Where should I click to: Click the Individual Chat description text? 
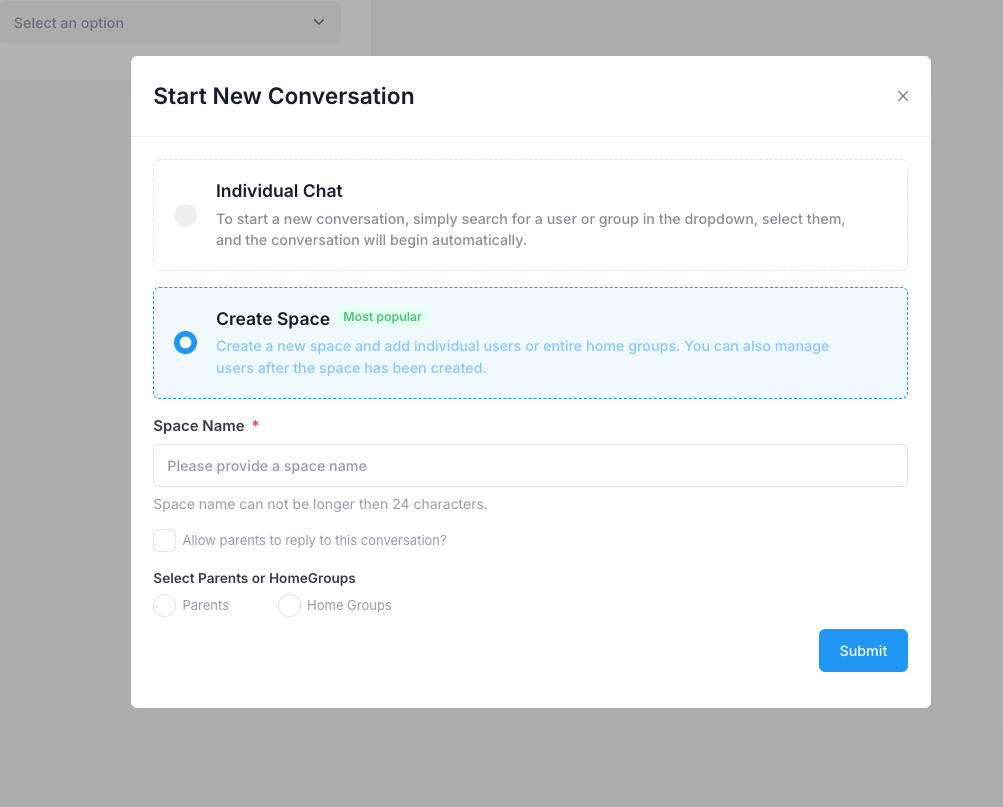[530, 230]
